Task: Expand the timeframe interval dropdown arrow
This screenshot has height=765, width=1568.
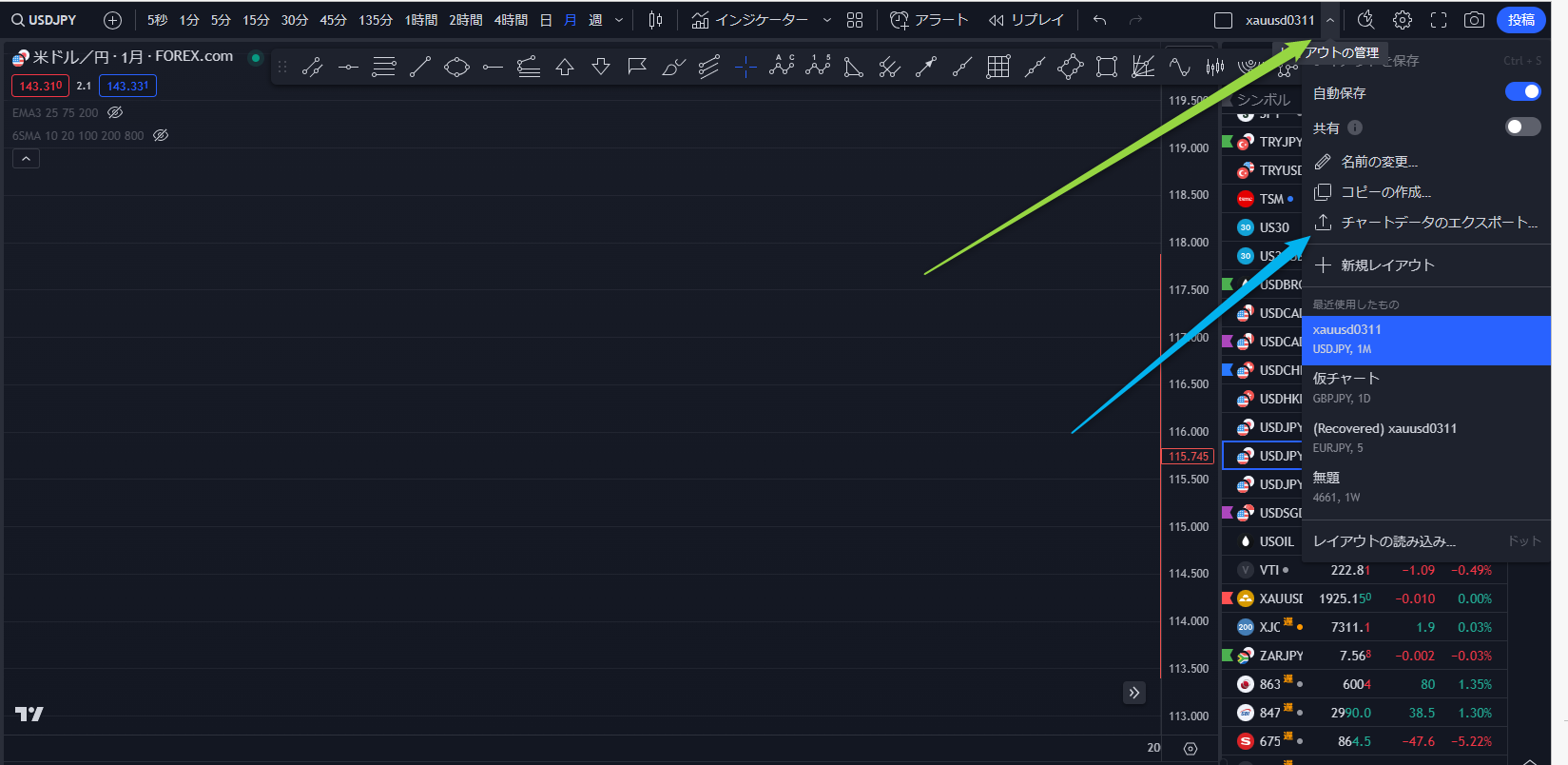Action: (619, 20)
